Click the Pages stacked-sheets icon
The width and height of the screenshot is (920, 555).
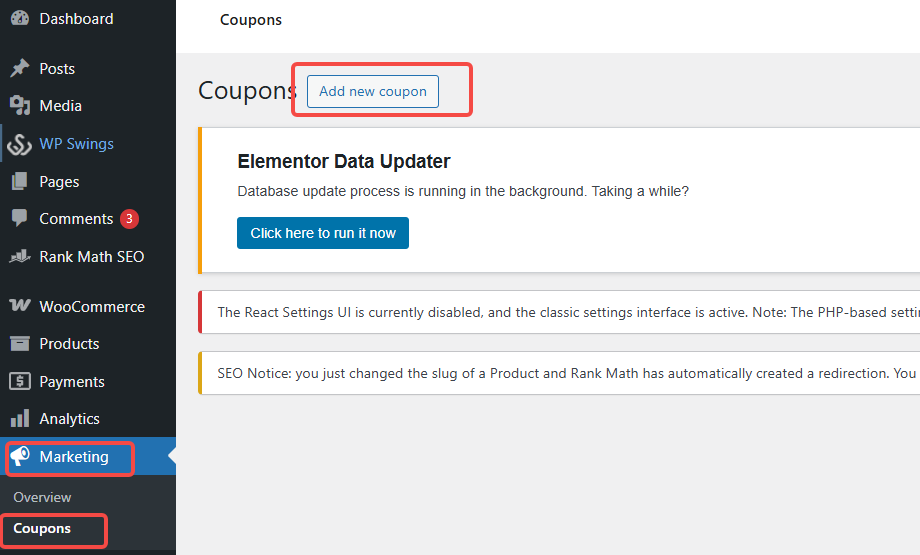point(20,181)
